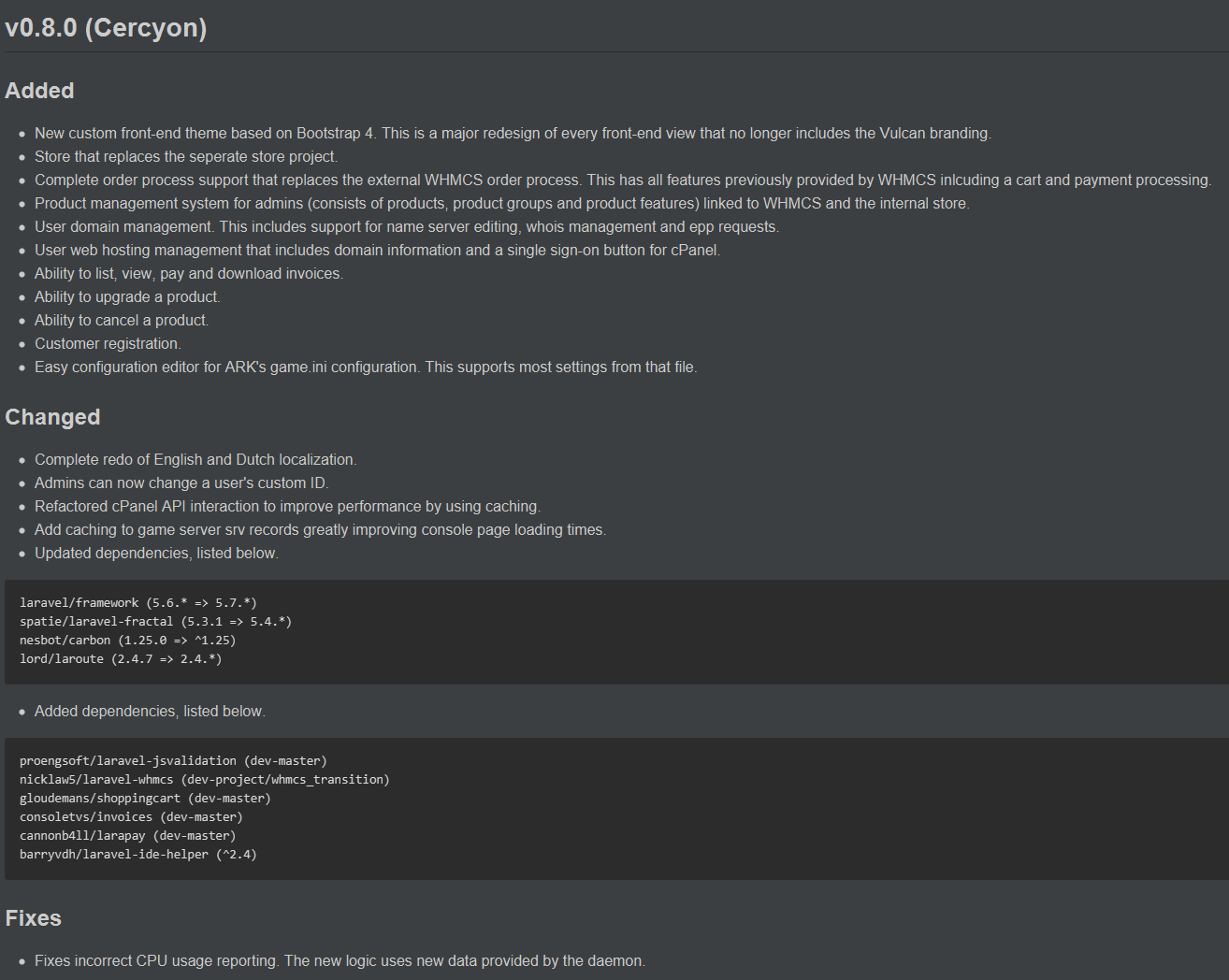Click the Fixes section heading

click(x=33, y=918)
